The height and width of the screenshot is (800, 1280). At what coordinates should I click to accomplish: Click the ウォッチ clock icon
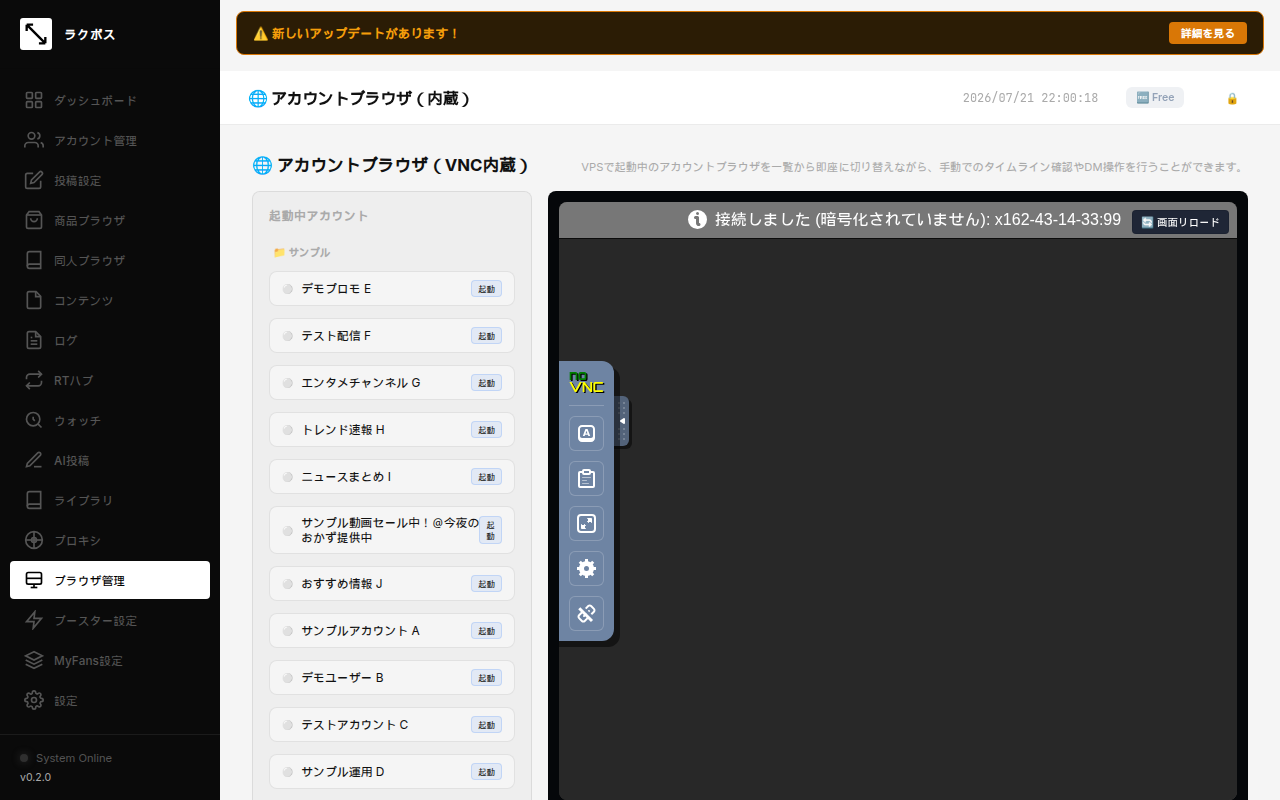pyautogui.click(x=34, y=420)
